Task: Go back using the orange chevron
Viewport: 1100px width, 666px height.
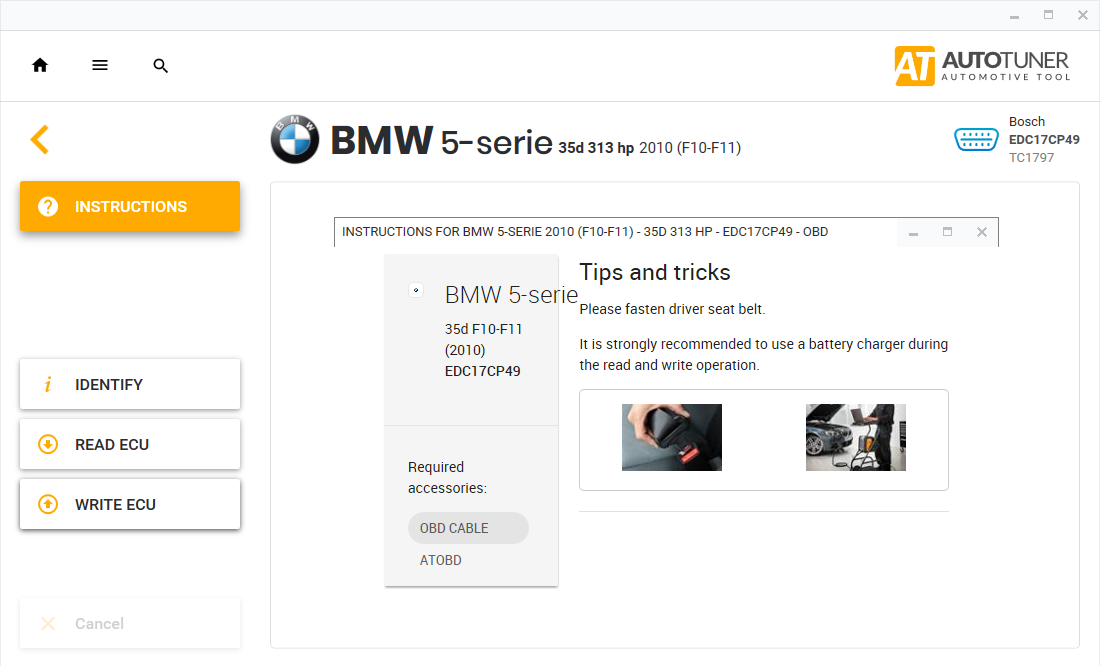Action: 40,139
